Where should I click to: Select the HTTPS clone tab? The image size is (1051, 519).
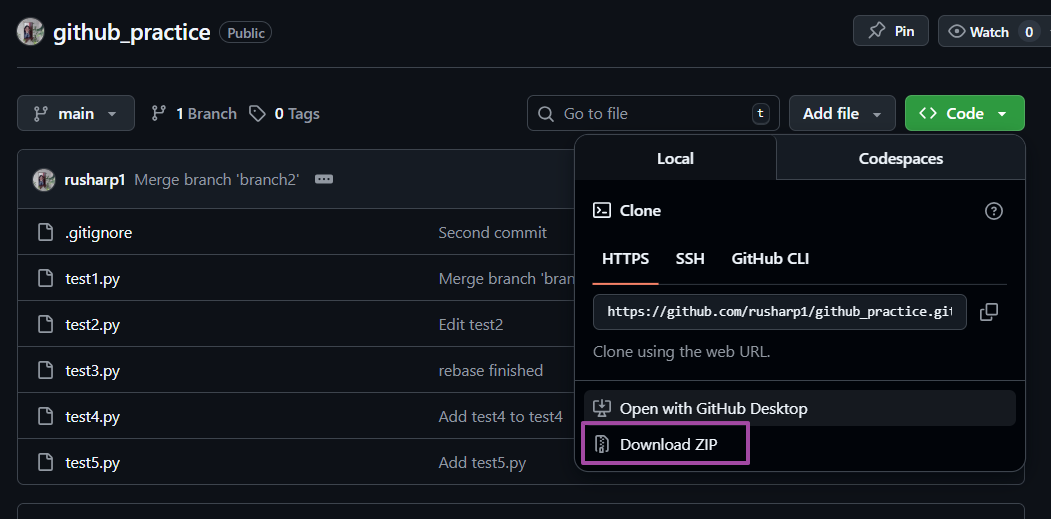(x=625, y=259)
